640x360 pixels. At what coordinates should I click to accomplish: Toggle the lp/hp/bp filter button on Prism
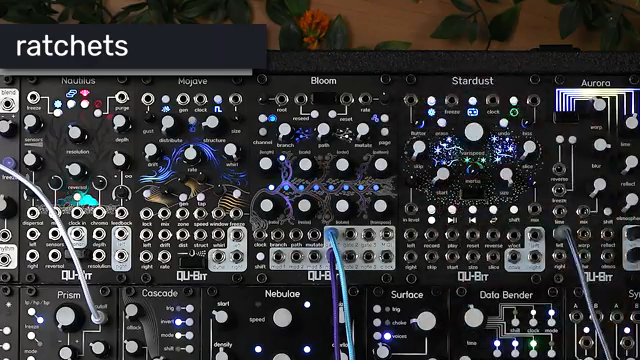(x=31, y=312)
